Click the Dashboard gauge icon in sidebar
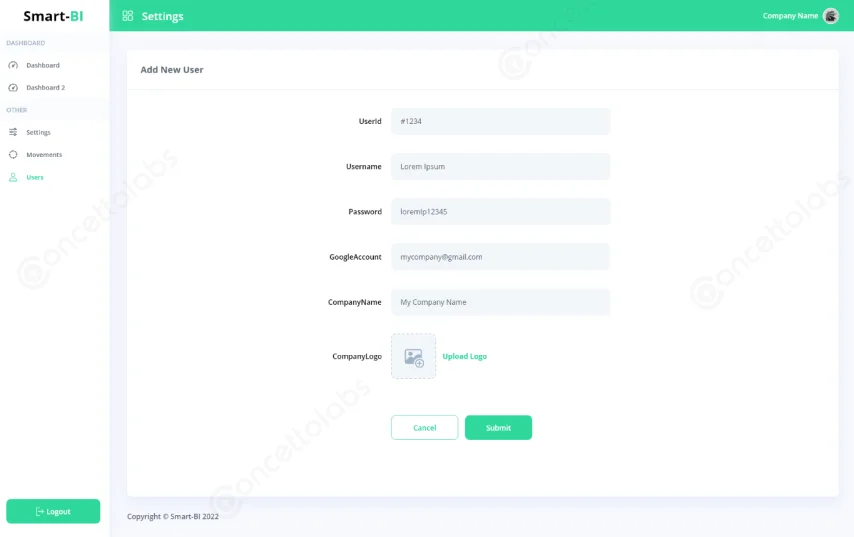Image resolution: width=854 pixels, height=537 pixels. coord(13,65)
